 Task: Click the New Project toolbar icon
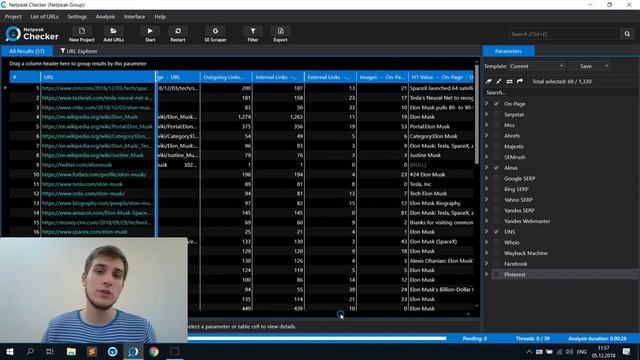coord(82,34)
